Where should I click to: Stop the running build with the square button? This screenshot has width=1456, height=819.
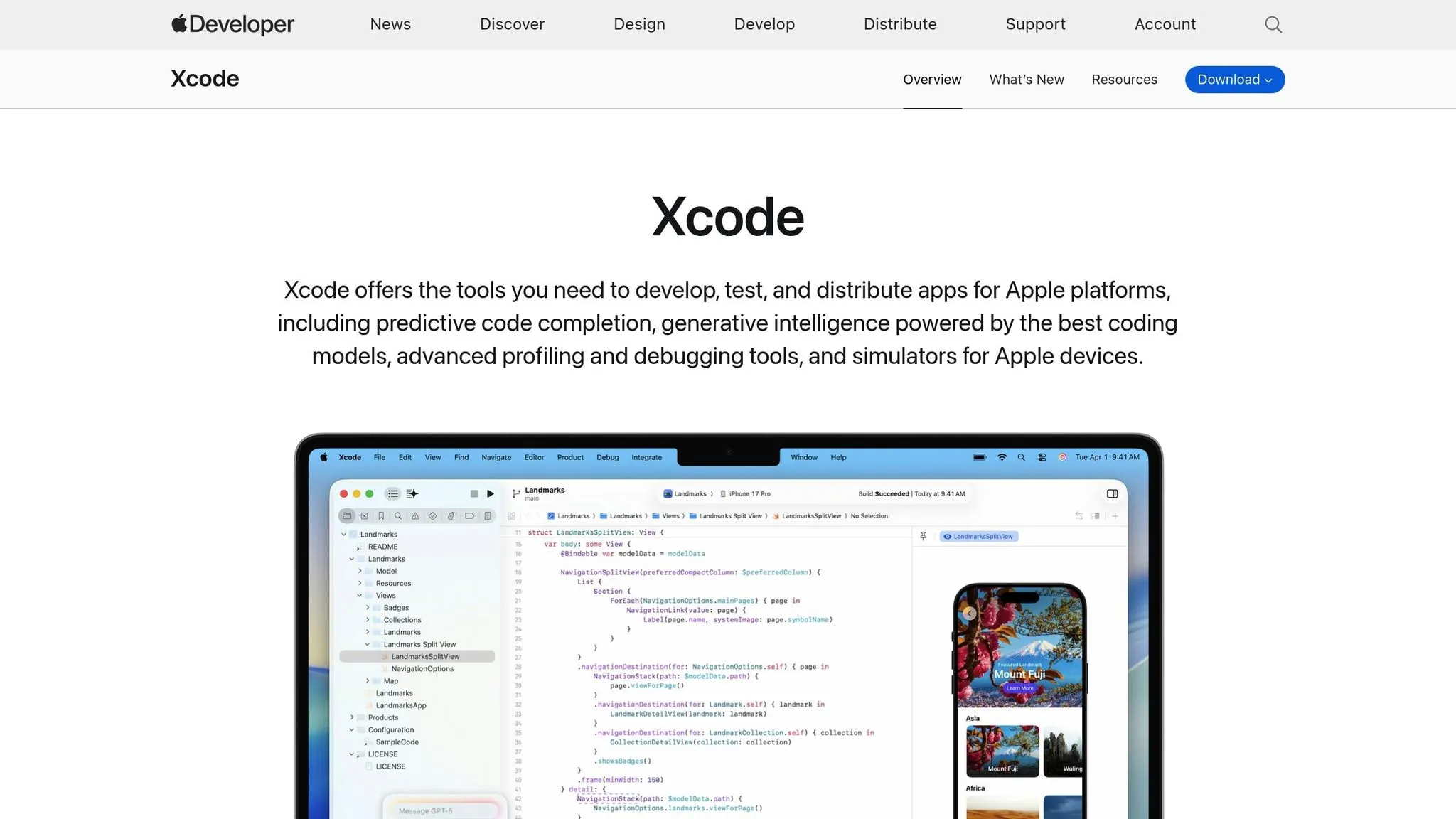(x=473, y=493)
